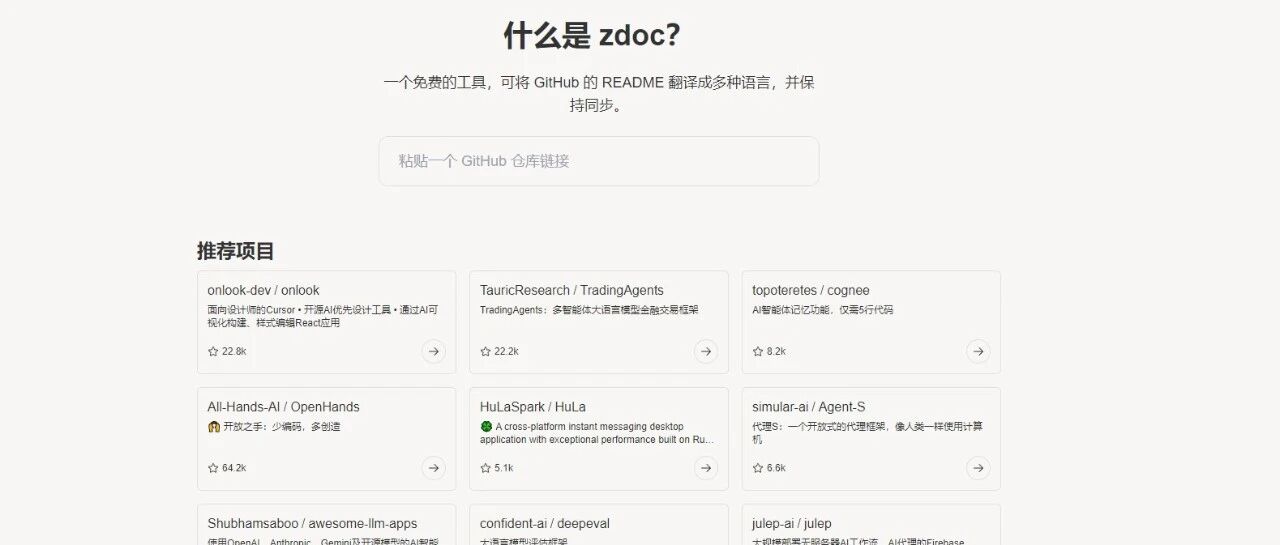Click the green emoji in HuLa description
The width and height of the screenshot is (1280, 545).
coord(486,427)
